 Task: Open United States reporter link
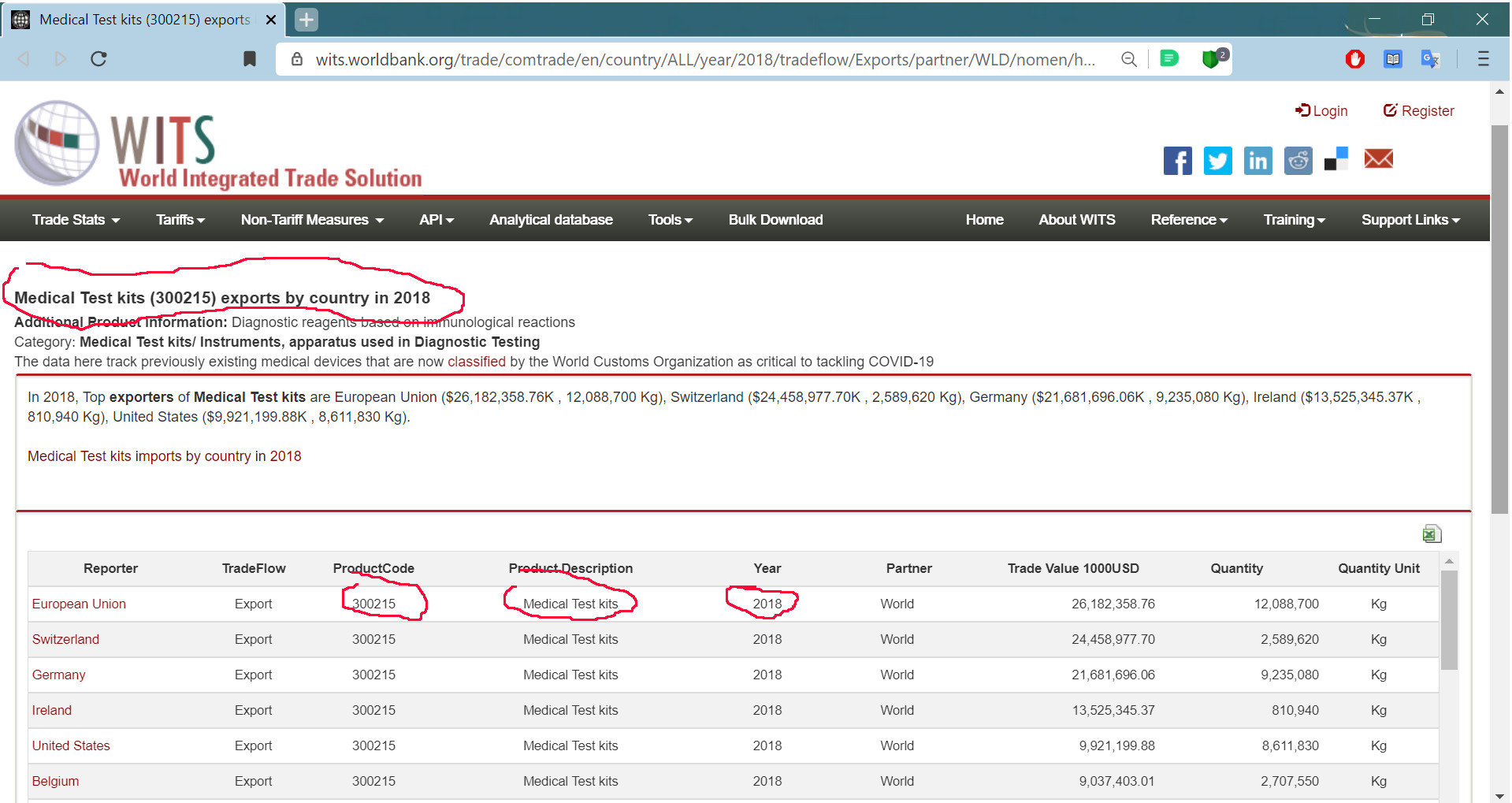click(x=71, y=745)
